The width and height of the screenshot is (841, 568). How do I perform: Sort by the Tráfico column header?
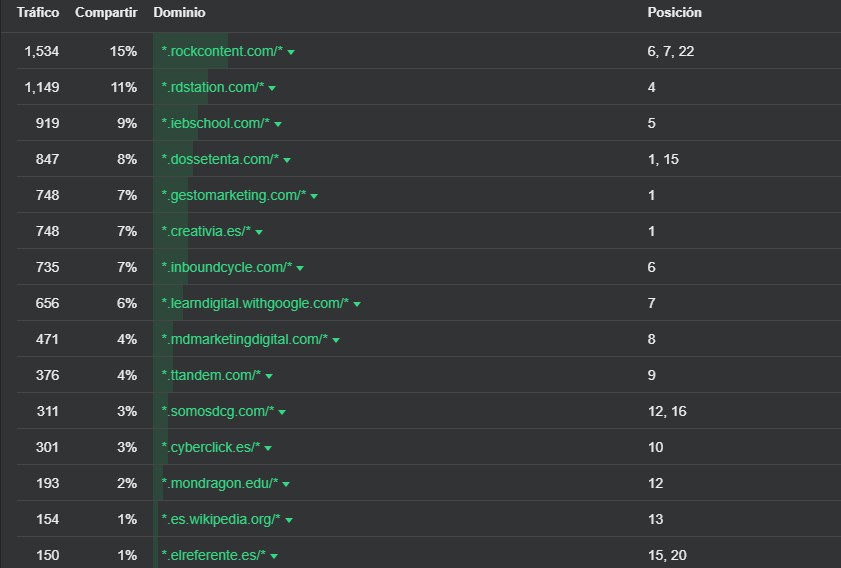(x=38, y=13)
